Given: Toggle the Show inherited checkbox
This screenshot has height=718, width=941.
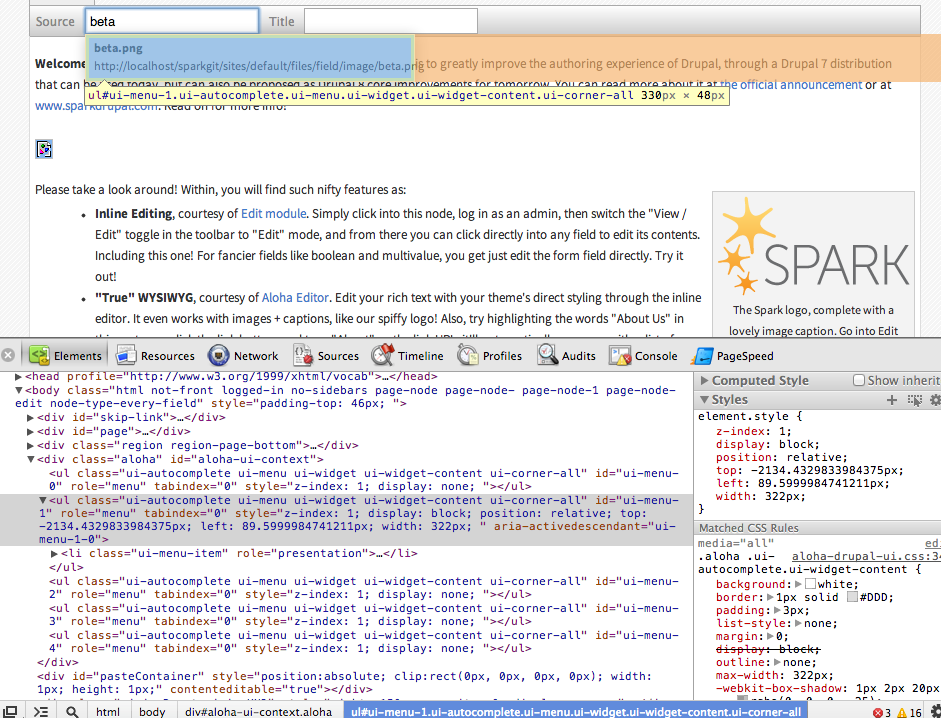Looking at the screenshot, I should [x=859, y=380].
